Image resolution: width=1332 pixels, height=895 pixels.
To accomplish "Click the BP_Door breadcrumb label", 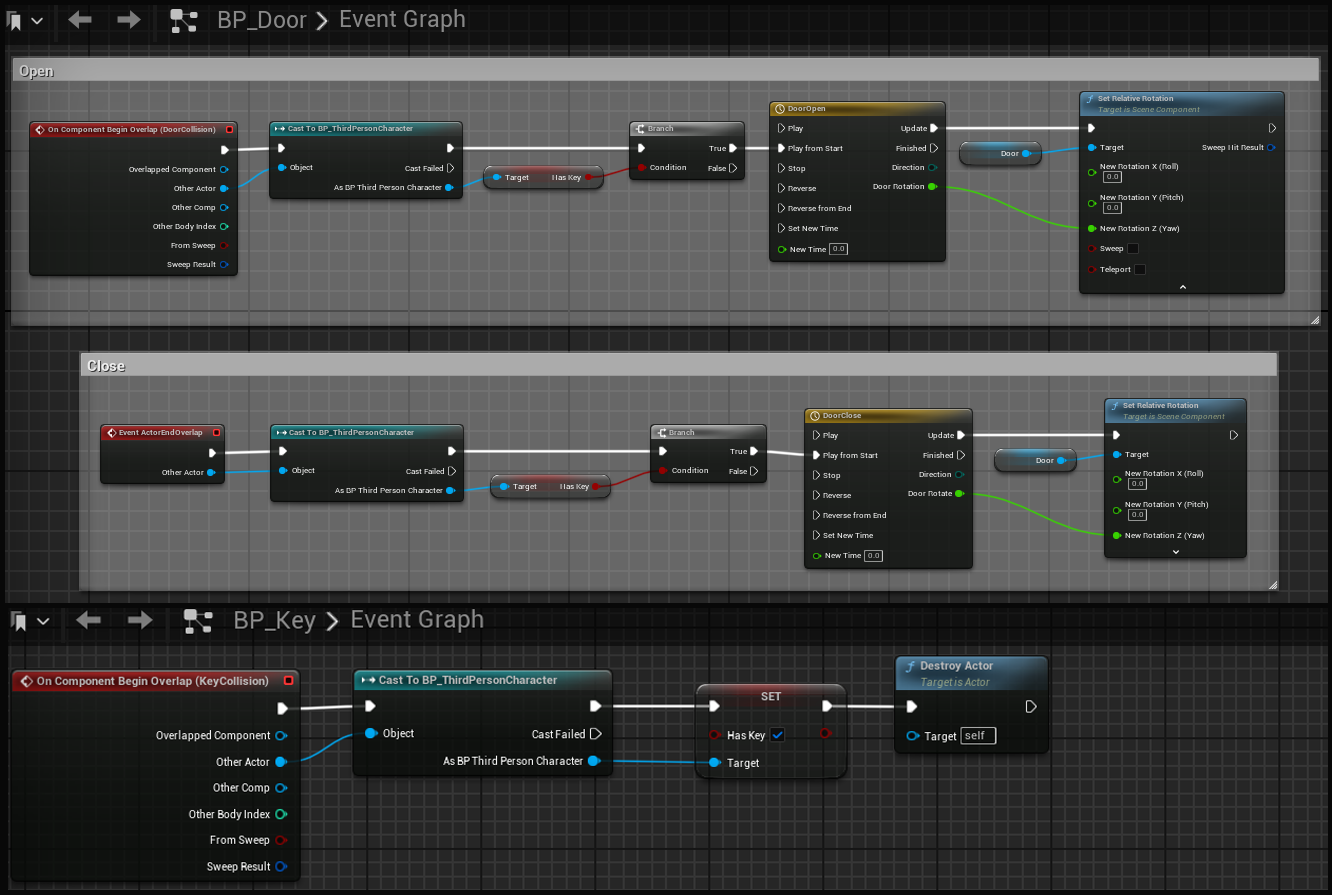I will pyautogui.click(x=262, y=20).
